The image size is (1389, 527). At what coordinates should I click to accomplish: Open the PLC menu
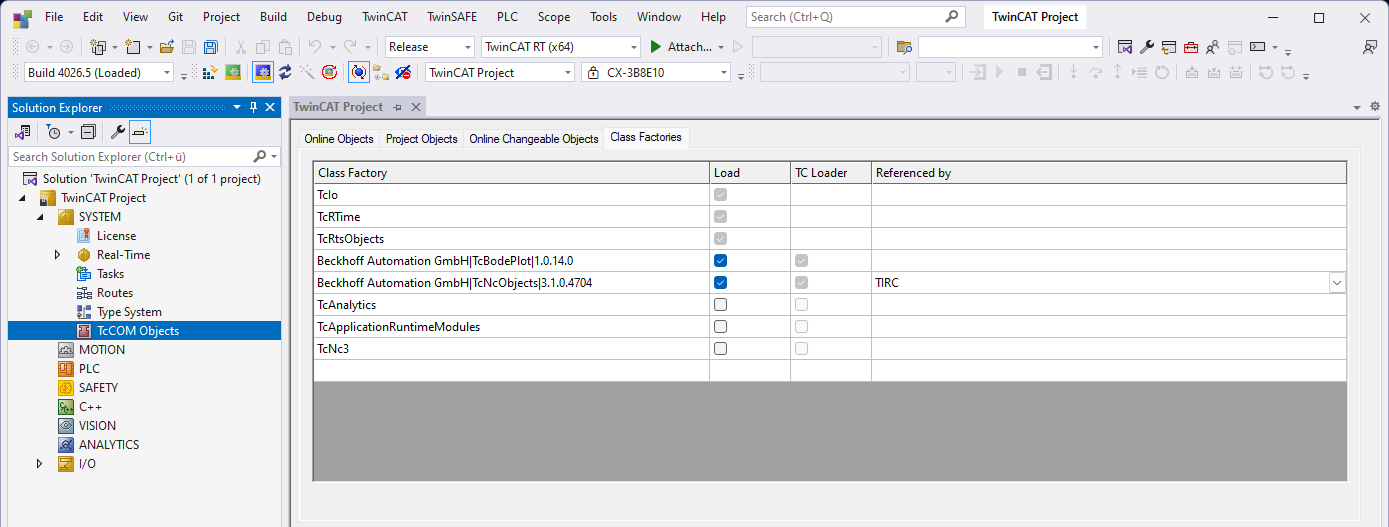click(507, 17)
